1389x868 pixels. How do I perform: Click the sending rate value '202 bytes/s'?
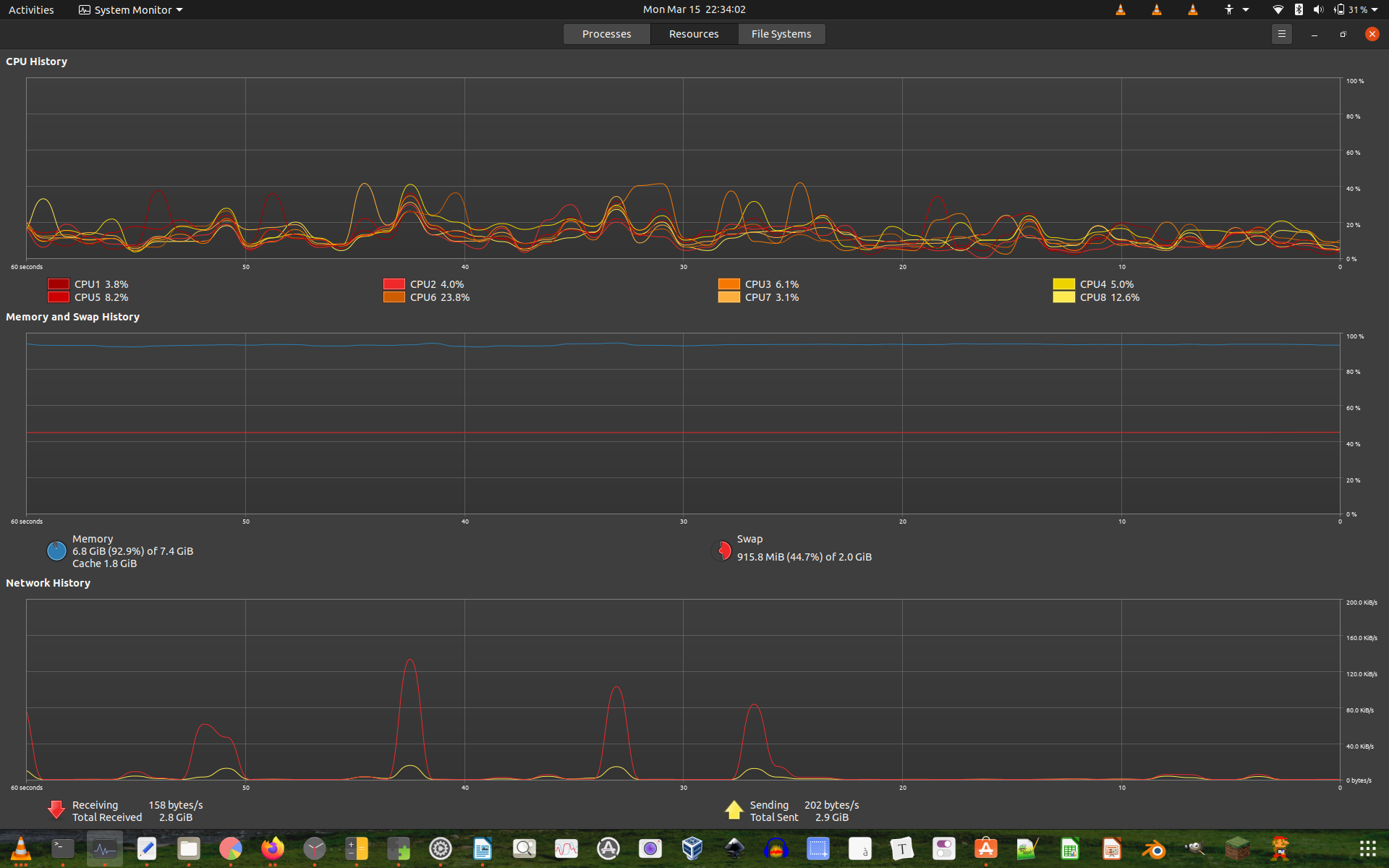831,805
